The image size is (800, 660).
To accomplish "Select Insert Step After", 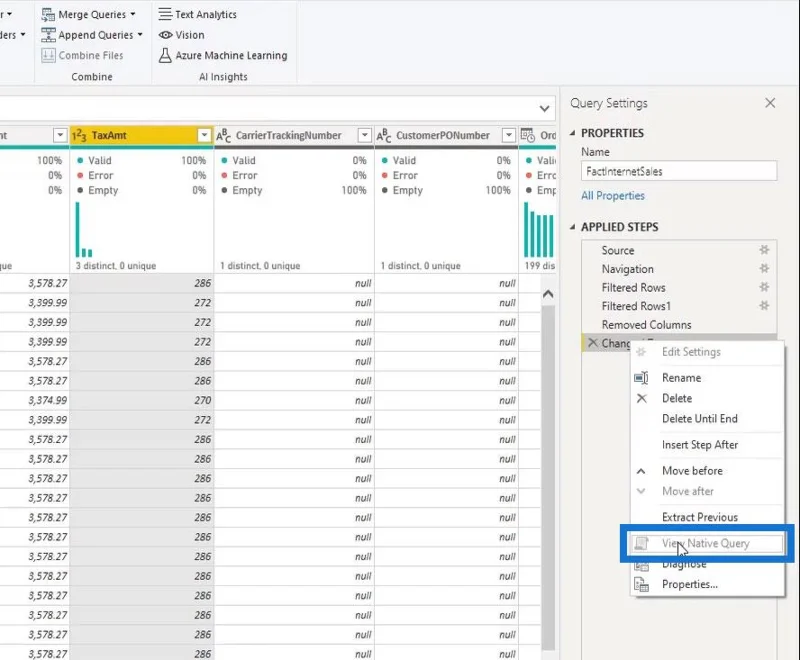I will point(700,445).
